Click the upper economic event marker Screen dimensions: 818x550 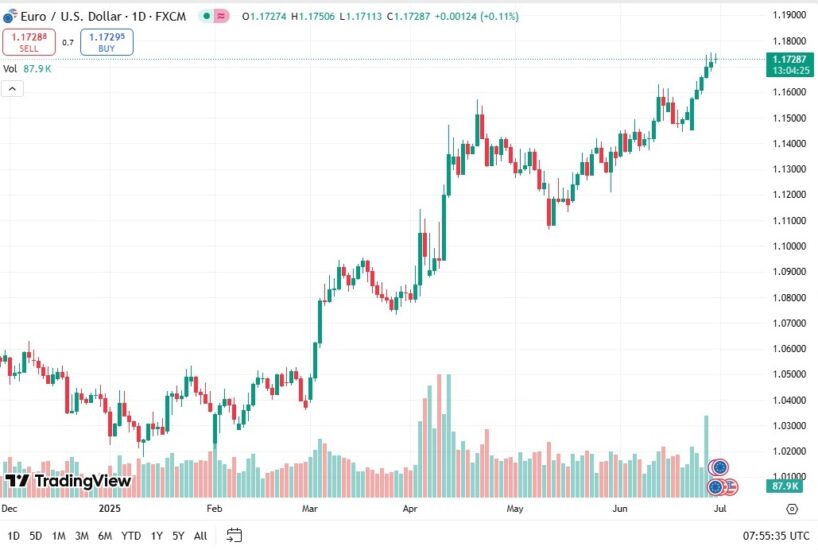pos(718,467)
